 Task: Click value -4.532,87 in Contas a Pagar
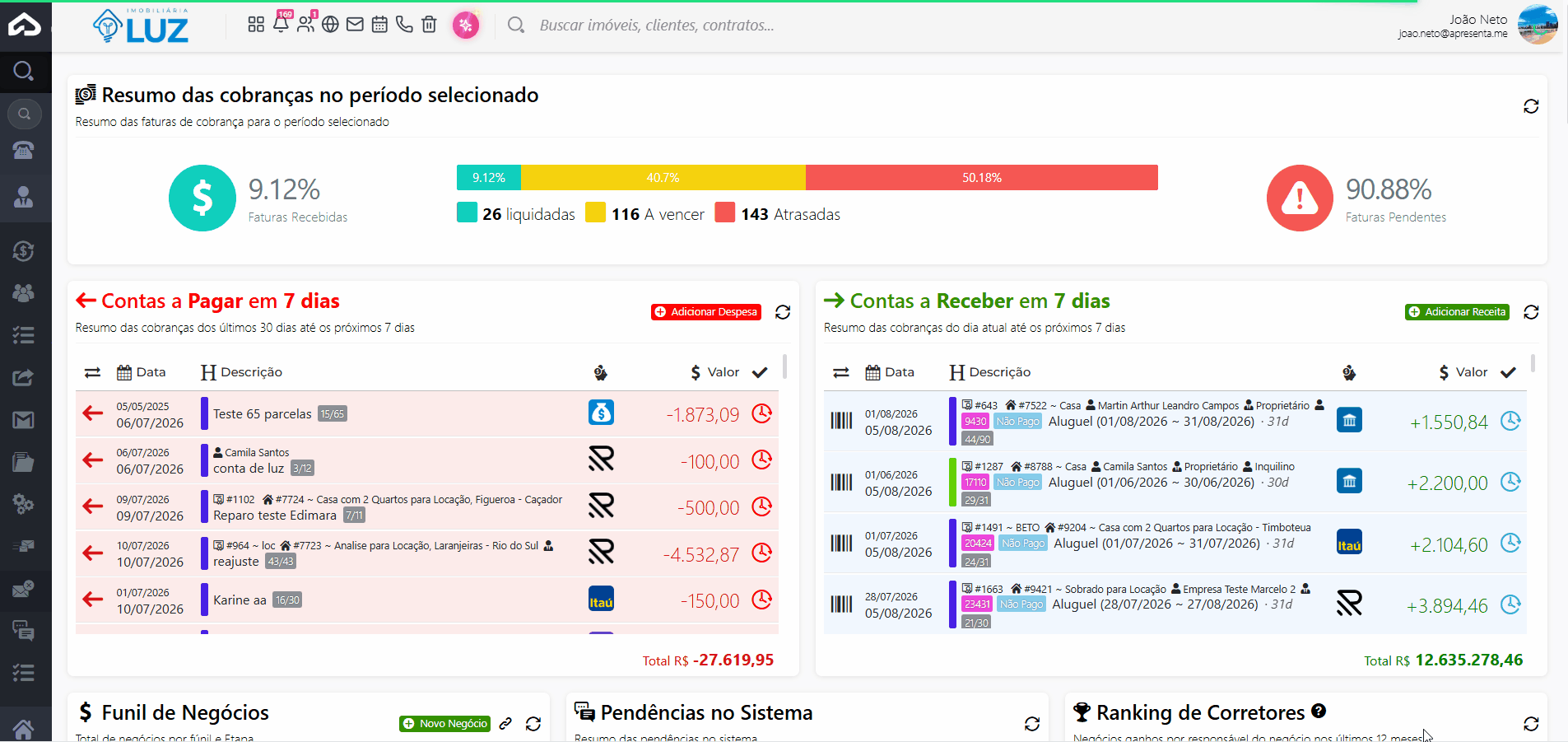[x=701, y=554]
